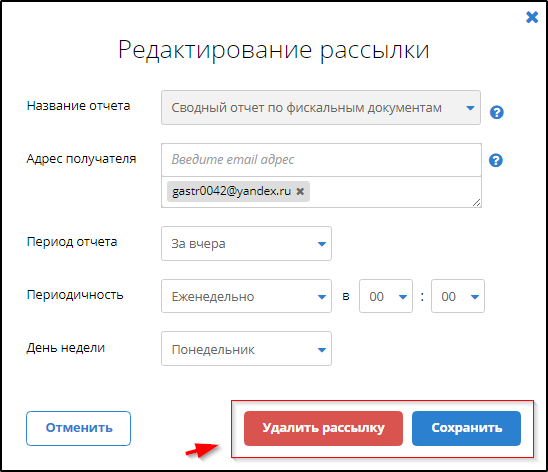The image size is (548, 472).
Task: Click the День недели label
Action: (x=66, y=348)
